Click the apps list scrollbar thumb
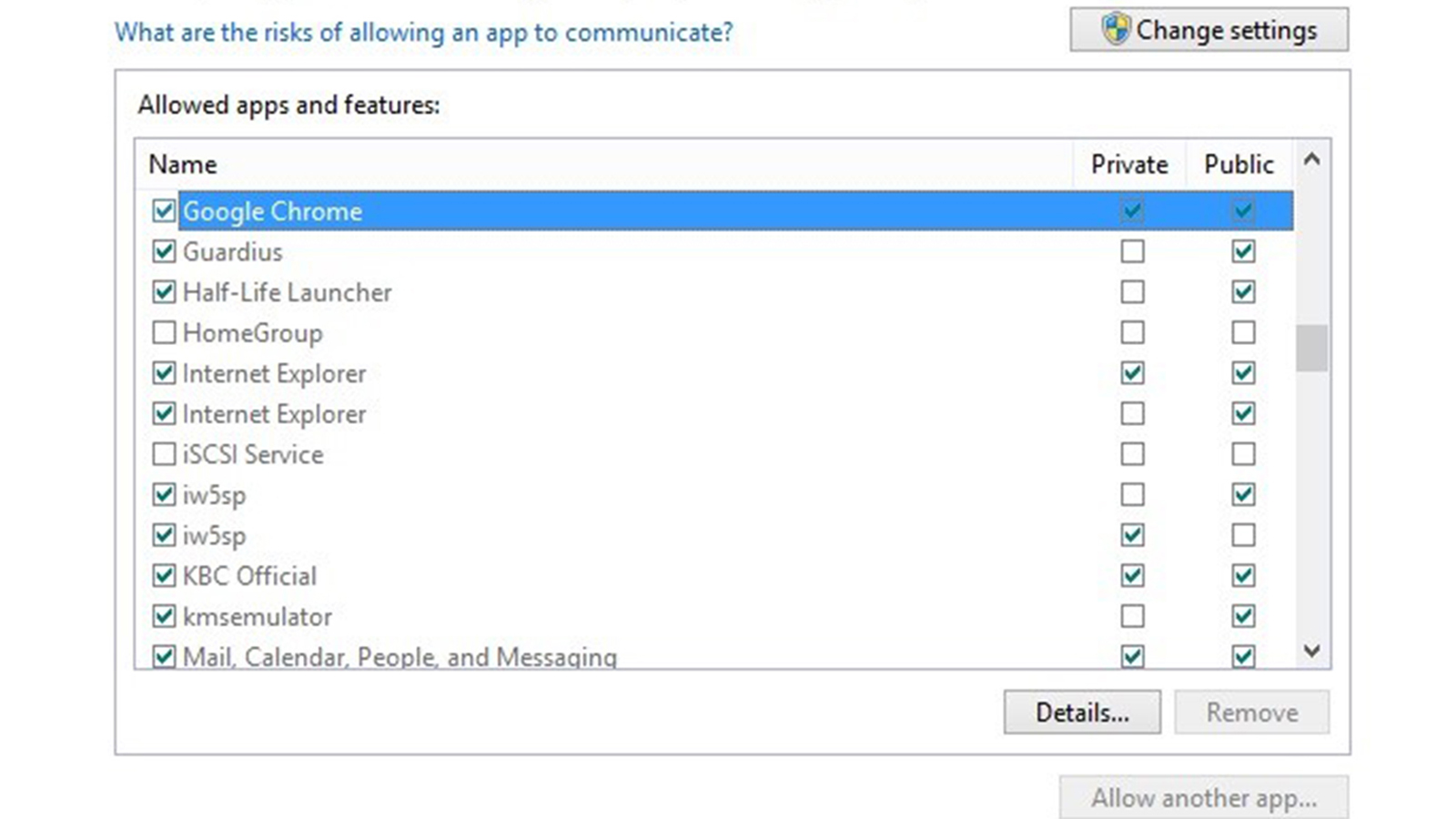The width and height of the screenshot is (1456, 819). pos(1311,348)
